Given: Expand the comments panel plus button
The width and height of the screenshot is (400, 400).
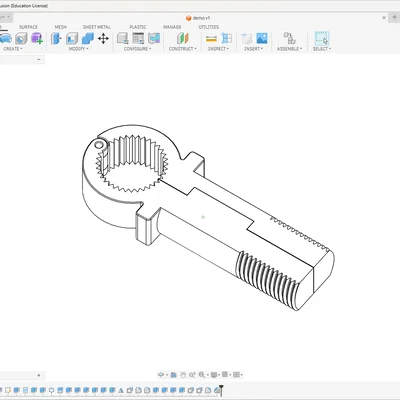Looking at the screenshot, I should [x=39, y=375].
